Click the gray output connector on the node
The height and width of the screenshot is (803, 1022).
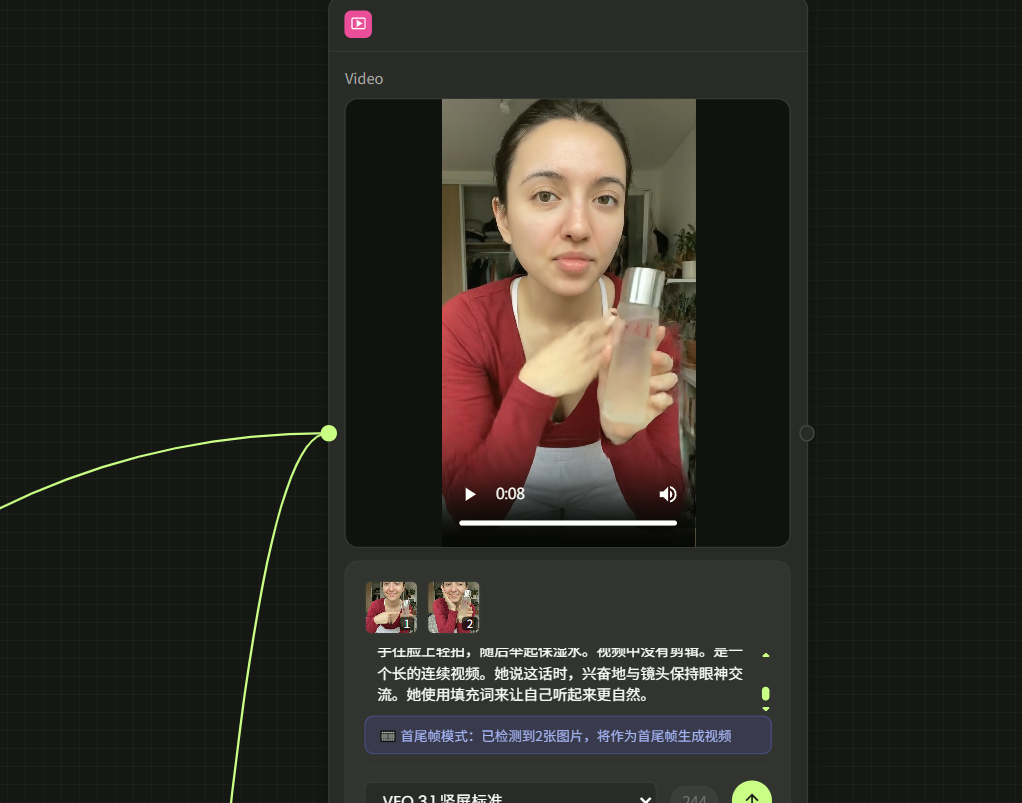pos(807,433)
